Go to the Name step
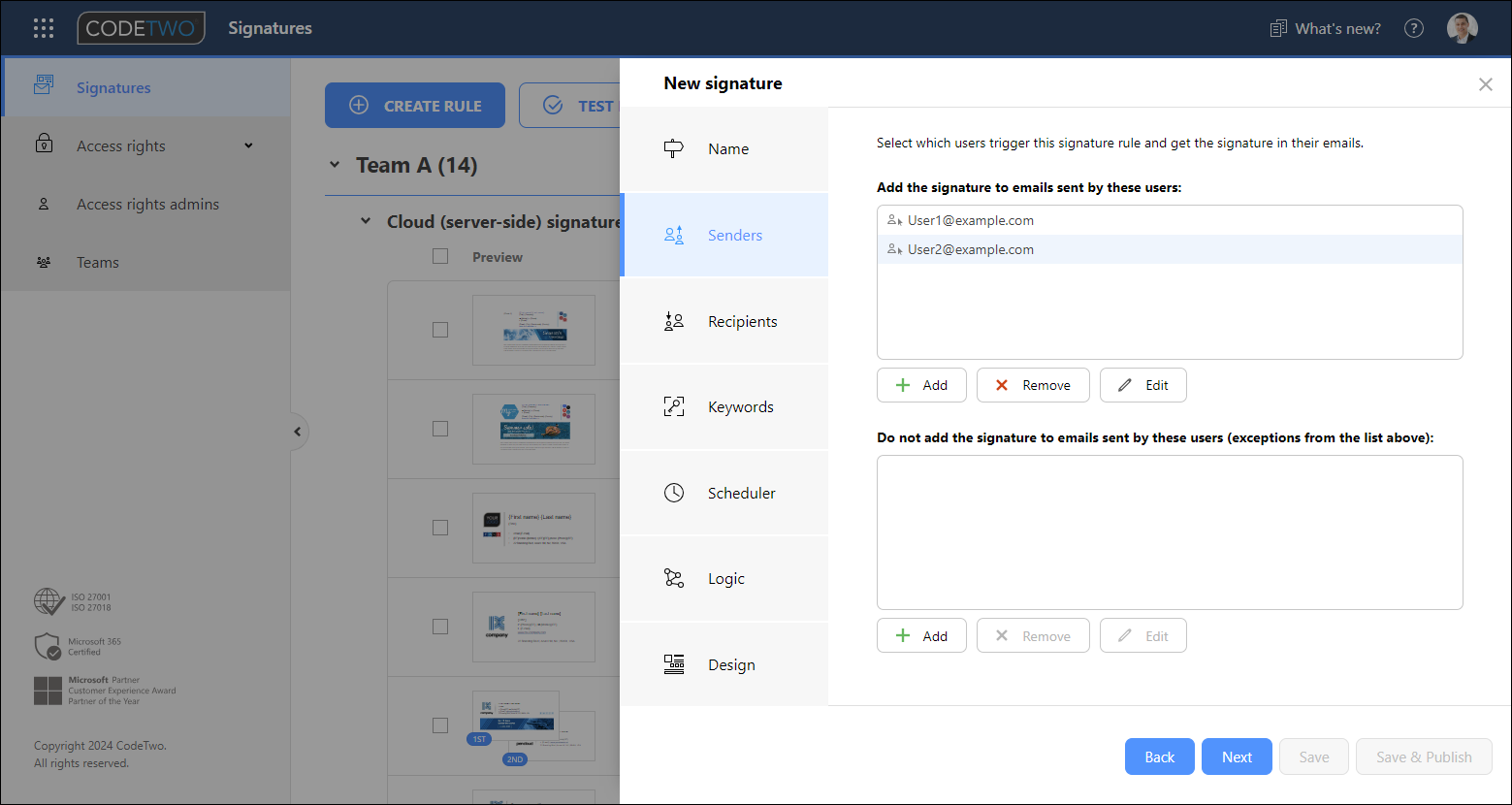1512x805 pixels. 724,148
